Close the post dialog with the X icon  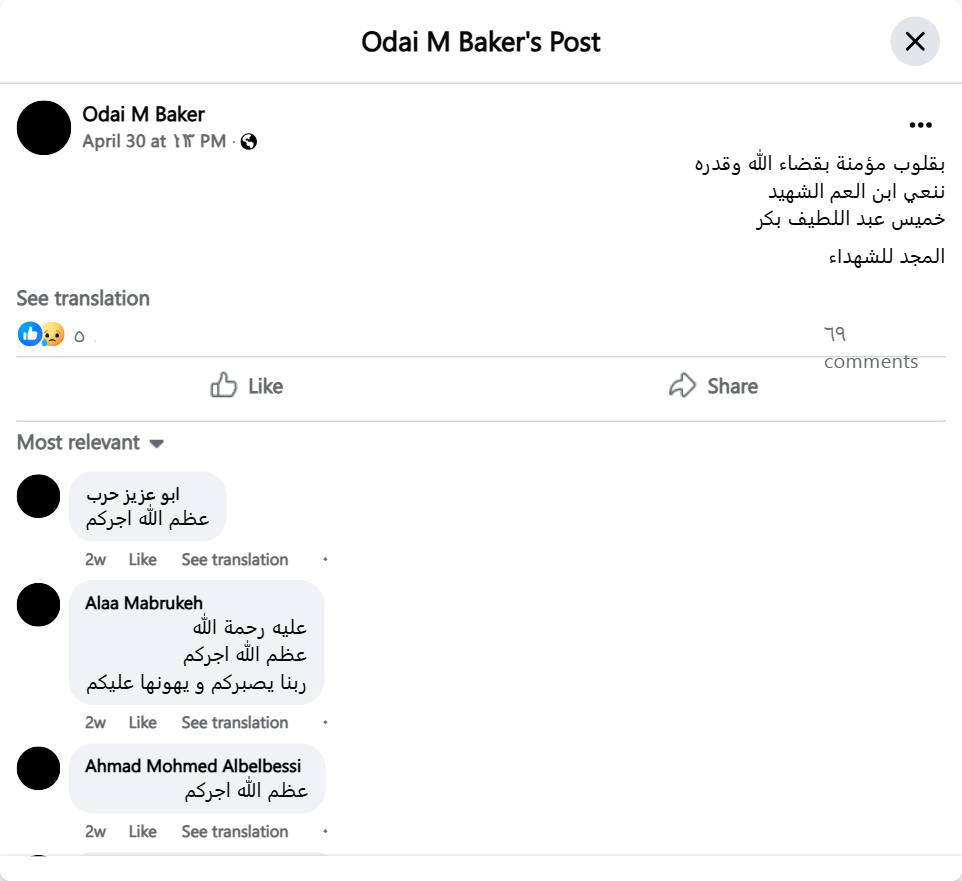tap(914, 41)
